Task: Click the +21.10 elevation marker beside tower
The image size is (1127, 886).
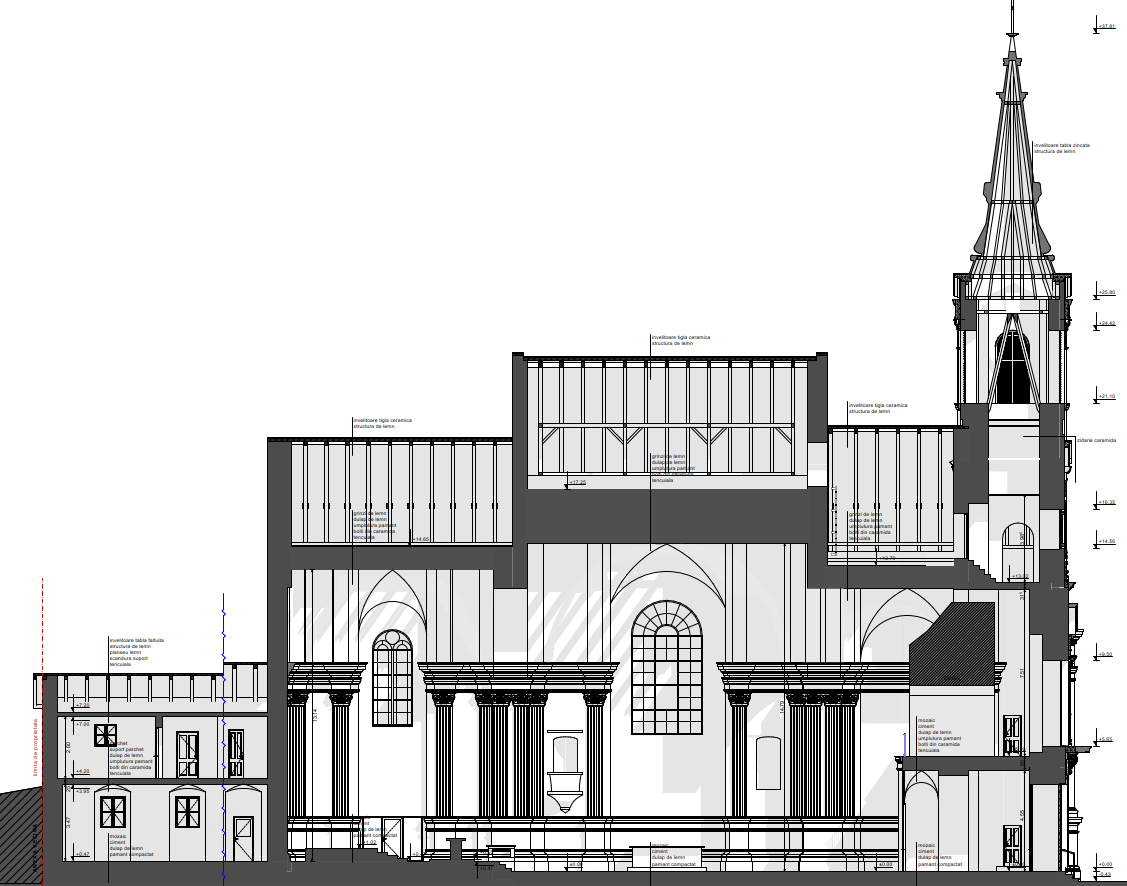Action: click(1106, 397)
